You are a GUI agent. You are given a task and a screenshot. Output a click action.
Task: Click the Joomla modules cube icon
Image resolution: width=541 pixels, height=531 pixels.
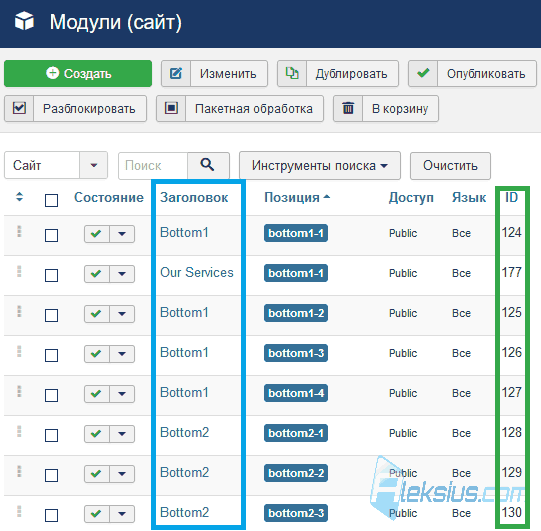(24, 21)
